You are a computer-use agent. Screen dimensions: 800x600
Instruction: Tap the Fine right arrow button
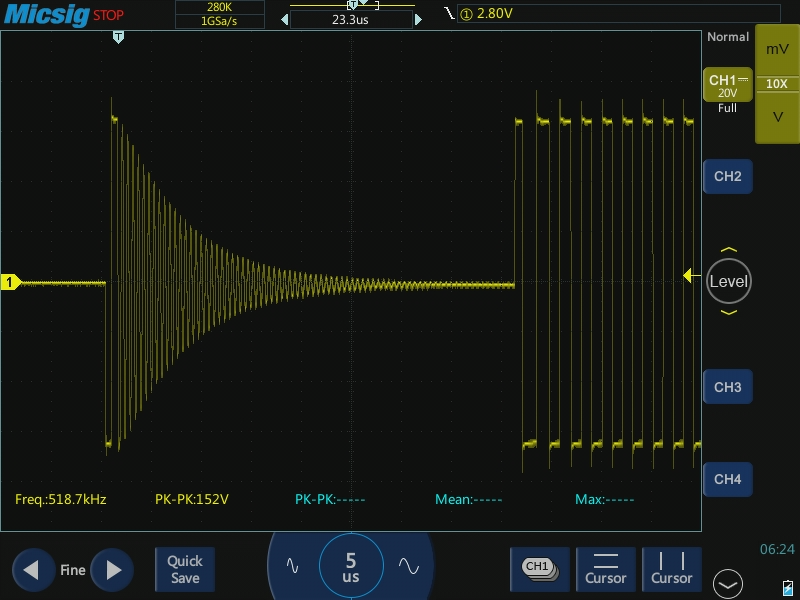click(112, 570)
